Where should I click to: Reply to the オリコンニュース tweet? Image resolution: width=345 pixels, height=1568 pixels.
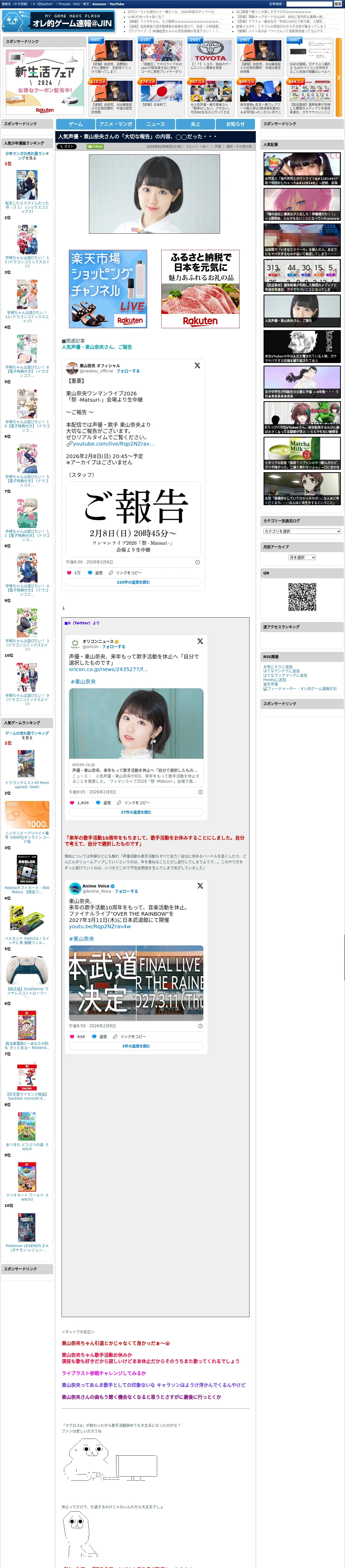click(103, 803)
